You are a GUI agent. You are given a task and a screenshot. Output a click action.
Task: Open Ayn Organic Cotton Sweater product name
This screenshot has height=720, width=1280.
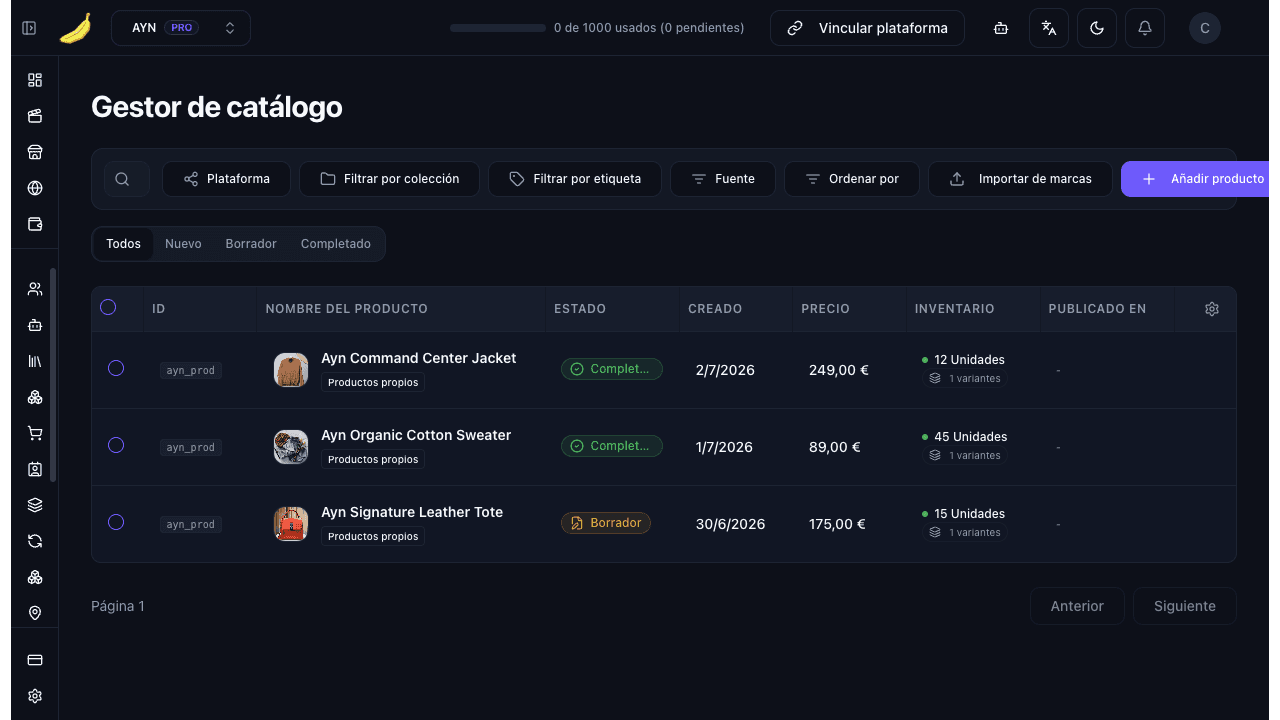pyautogui.click(x=416, y=435)
